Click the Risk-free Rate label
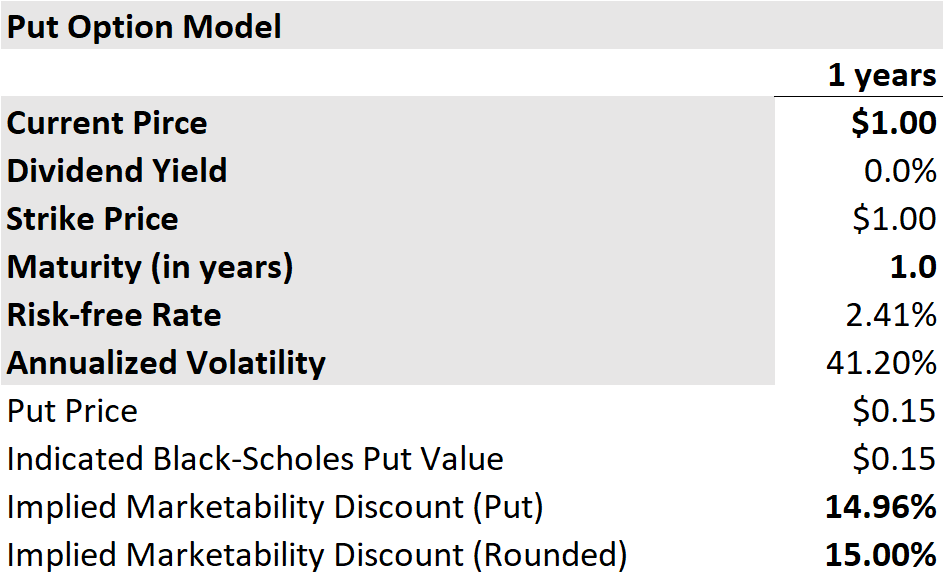 (114, 315)
